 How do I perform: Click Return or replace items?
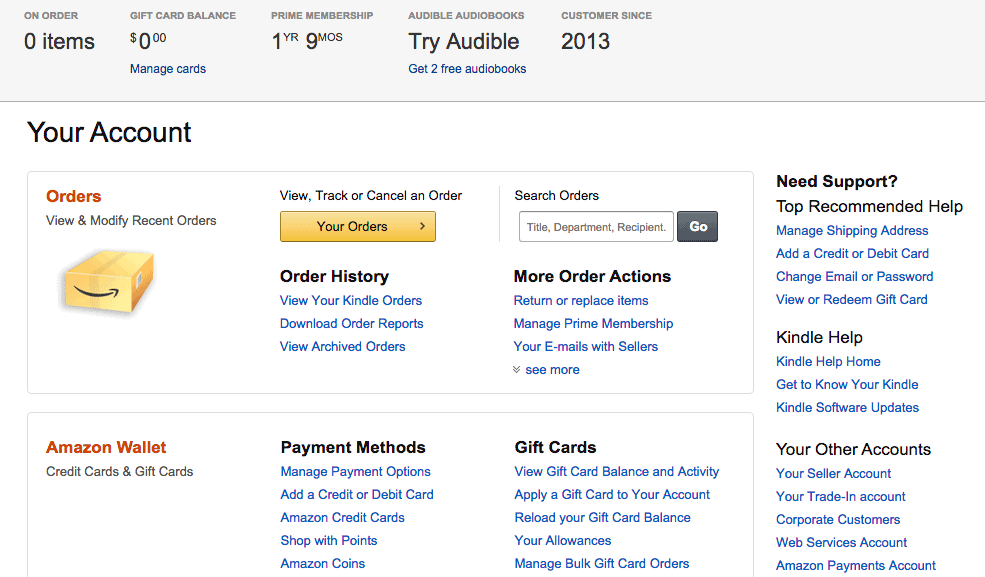pyautogui.click(x=581, y=301)
